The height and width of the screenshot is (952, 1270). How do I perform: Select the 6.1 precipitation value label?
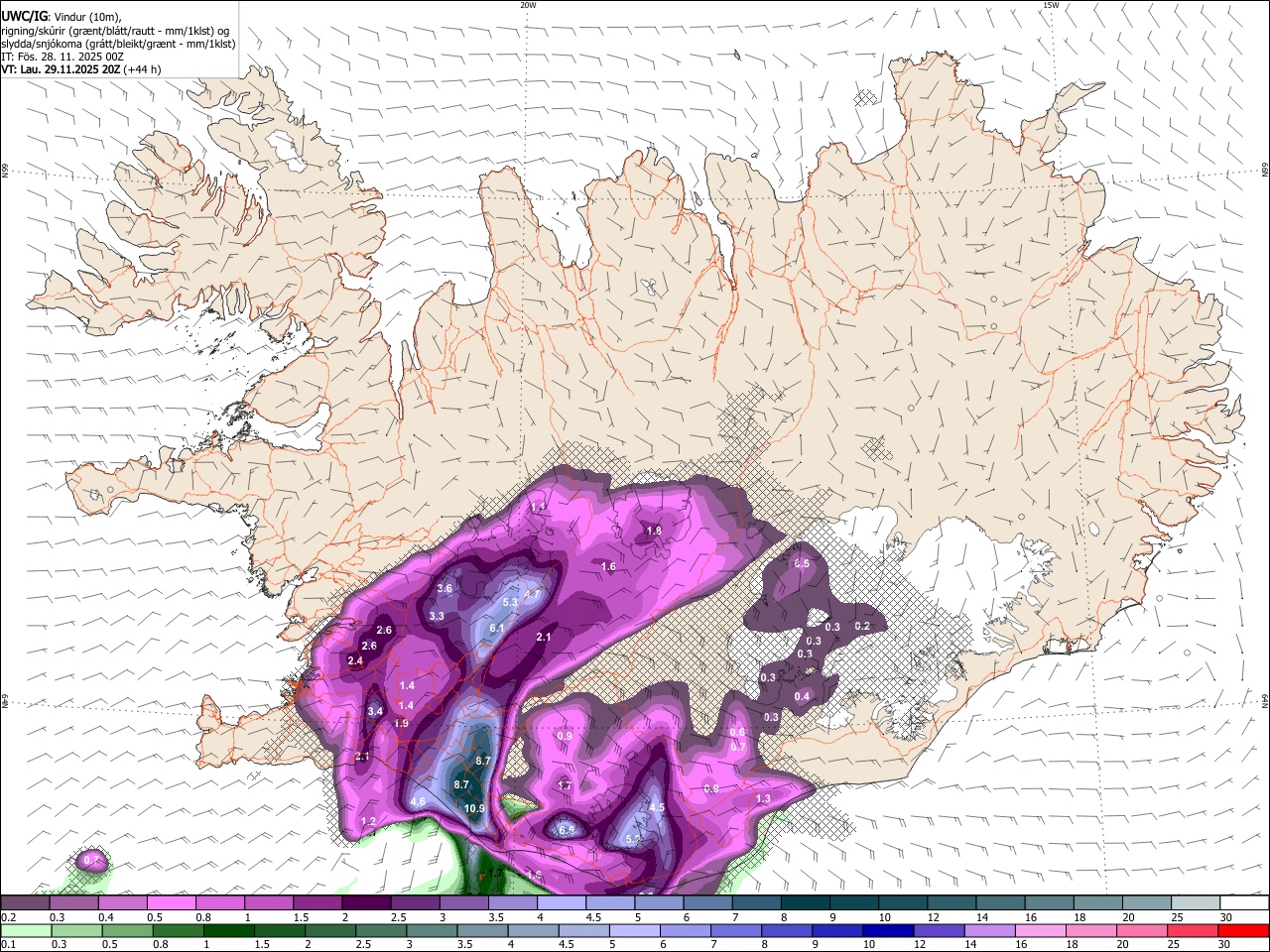497,628
